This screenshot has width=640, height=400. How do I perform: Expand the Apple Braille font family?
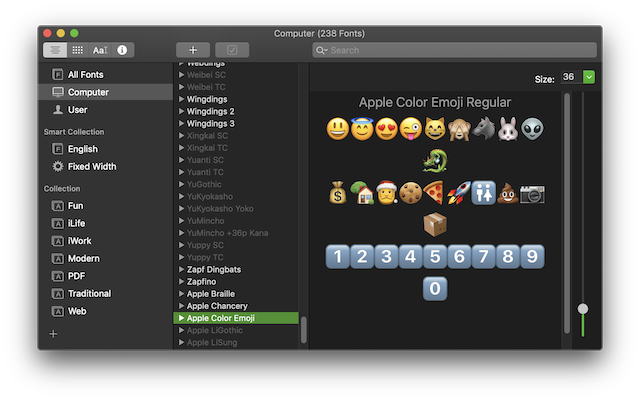point(182,294)
